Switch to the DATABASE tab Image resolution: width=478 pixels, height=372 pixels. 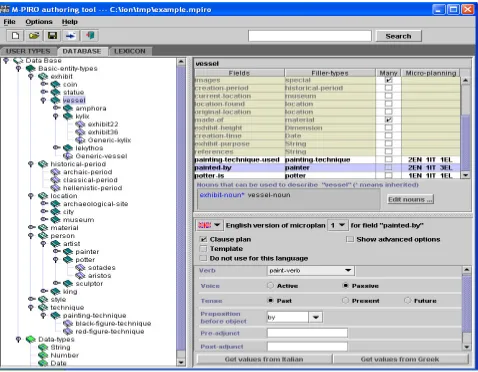(82, 51)
